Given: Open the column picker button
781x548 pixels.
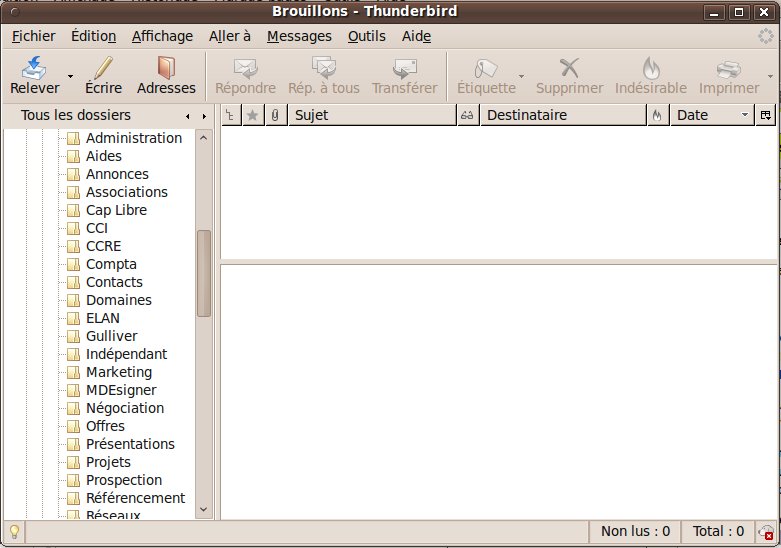Looking at the screenshot, I should [x=766, y=115].
